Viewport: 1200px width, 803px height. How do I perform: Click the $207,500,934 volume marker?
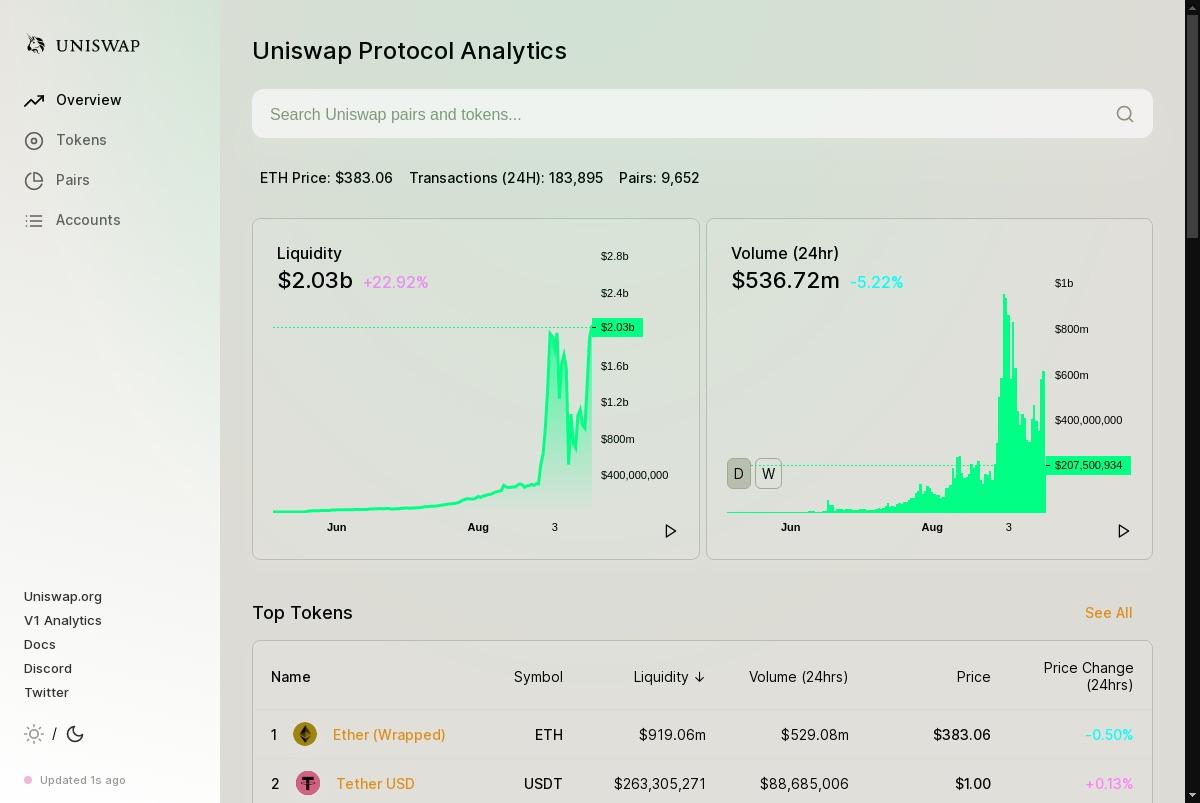[x=1088, y=465]
